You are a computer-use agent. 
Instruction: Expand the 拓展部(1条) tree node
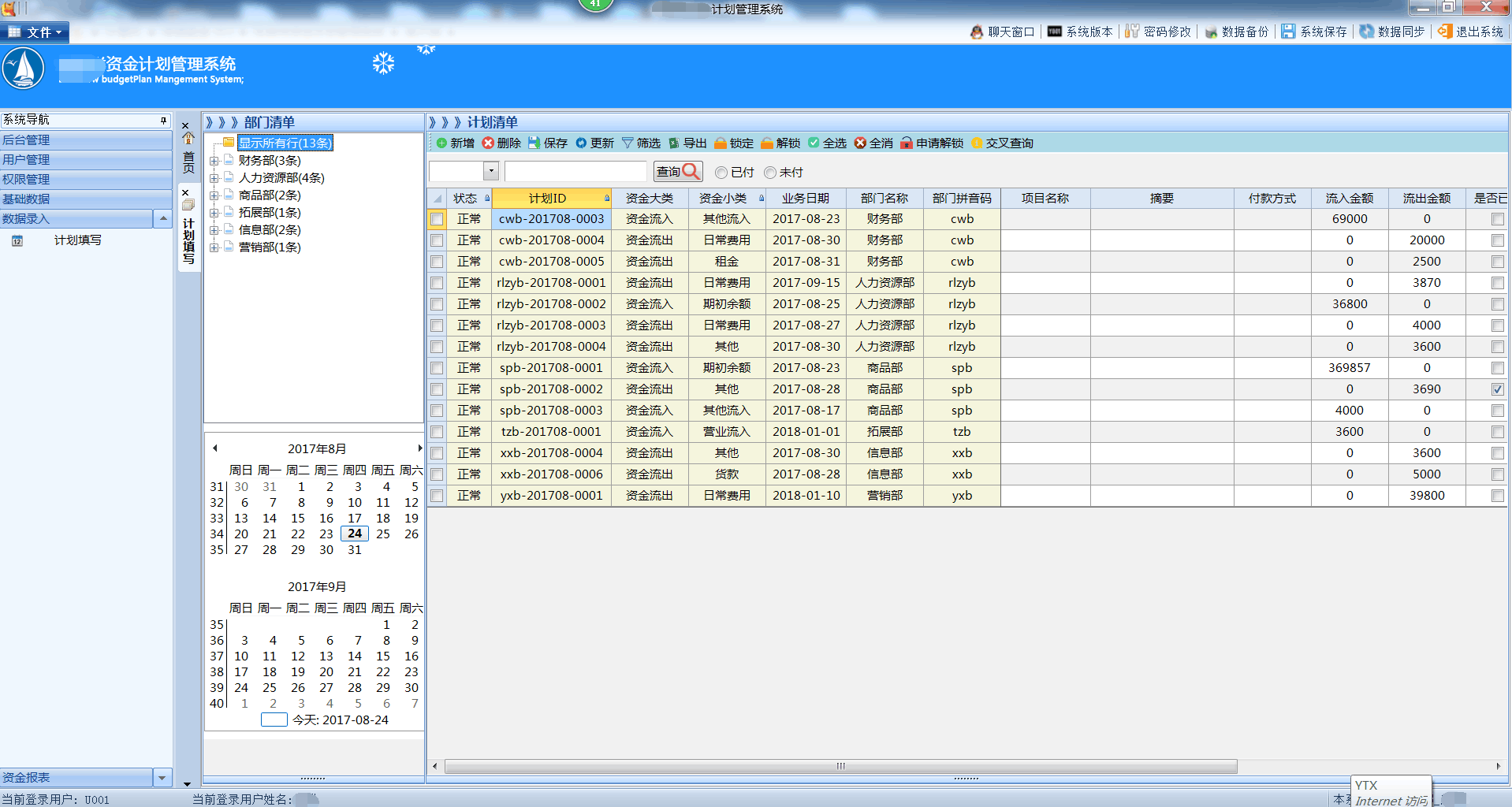click(x=214, y=213)
